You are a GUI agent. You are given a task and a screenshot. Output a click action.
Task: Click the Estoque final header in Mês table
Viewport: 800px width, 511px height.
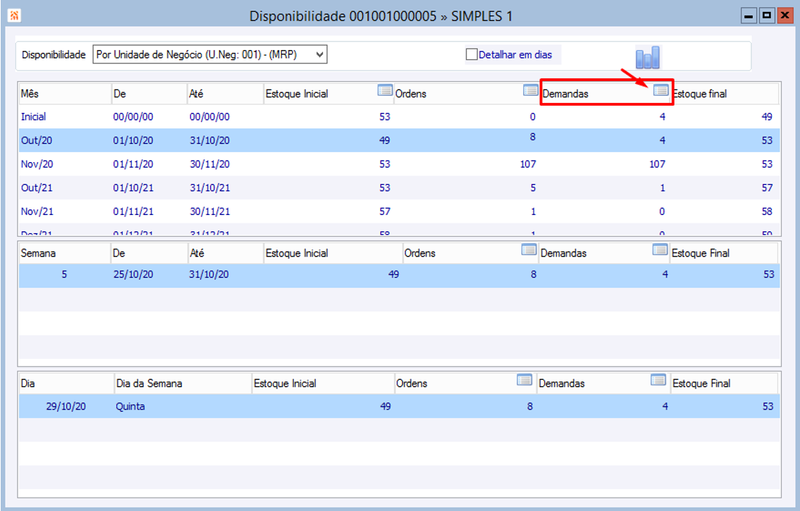(x=725, y=94)
